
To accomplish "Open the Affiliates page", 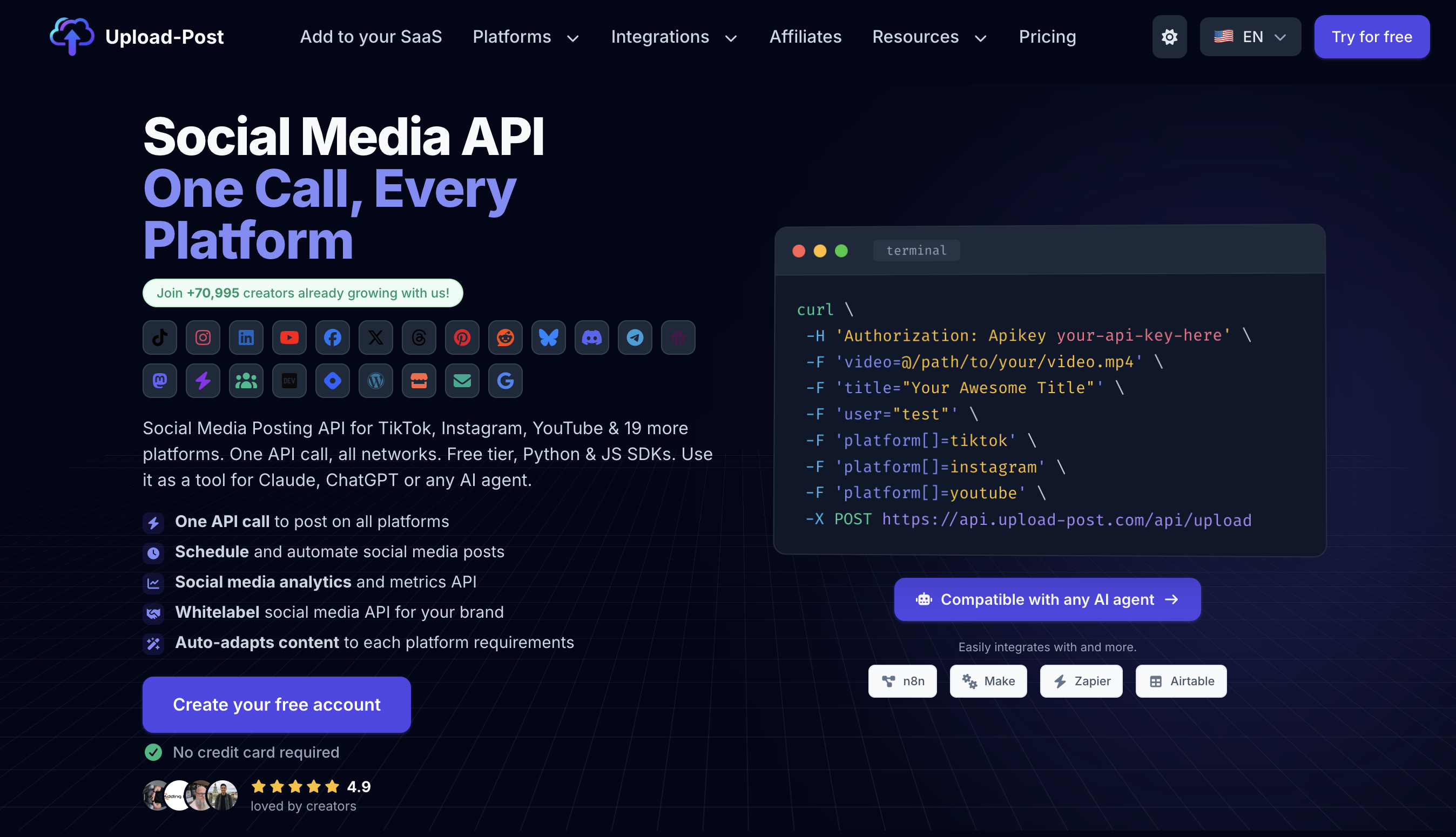I will click(x=805, y=37).
